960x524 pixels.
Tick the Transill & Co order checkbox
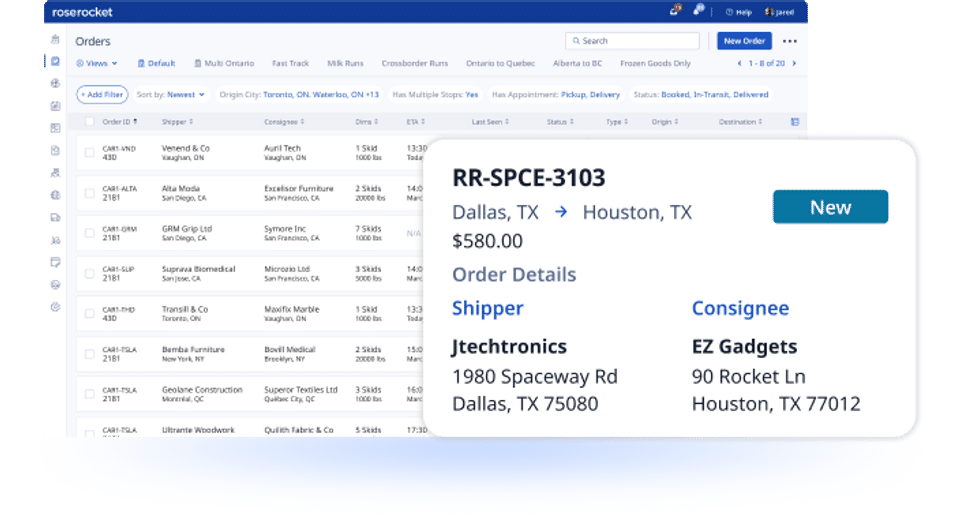point(89,313)
